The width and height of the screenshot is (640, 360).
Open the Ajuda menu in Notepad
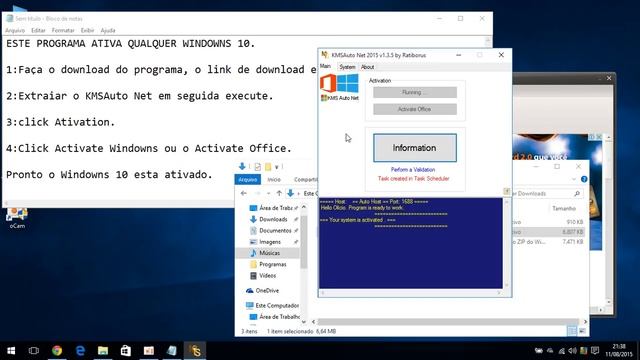tap(108, 30)
